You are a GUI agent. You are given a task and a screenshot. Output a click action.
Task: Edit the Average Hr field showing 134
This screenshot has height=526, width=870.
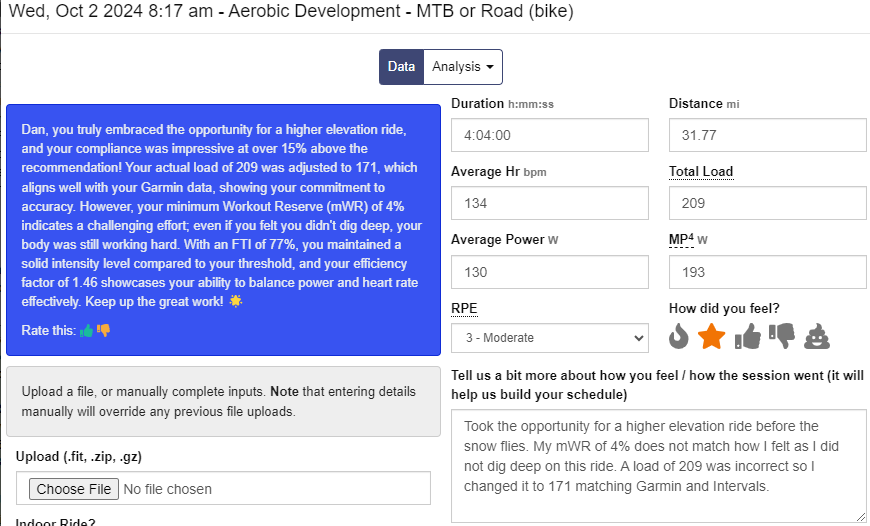(549, 203)
